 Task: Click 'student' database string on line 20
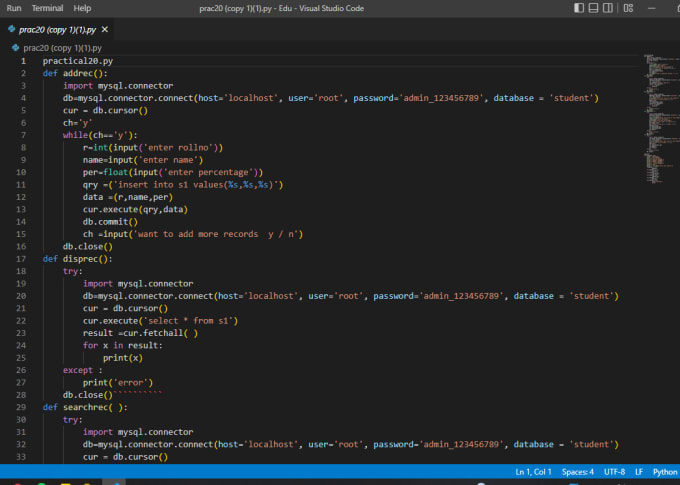(x=592, y=296)
